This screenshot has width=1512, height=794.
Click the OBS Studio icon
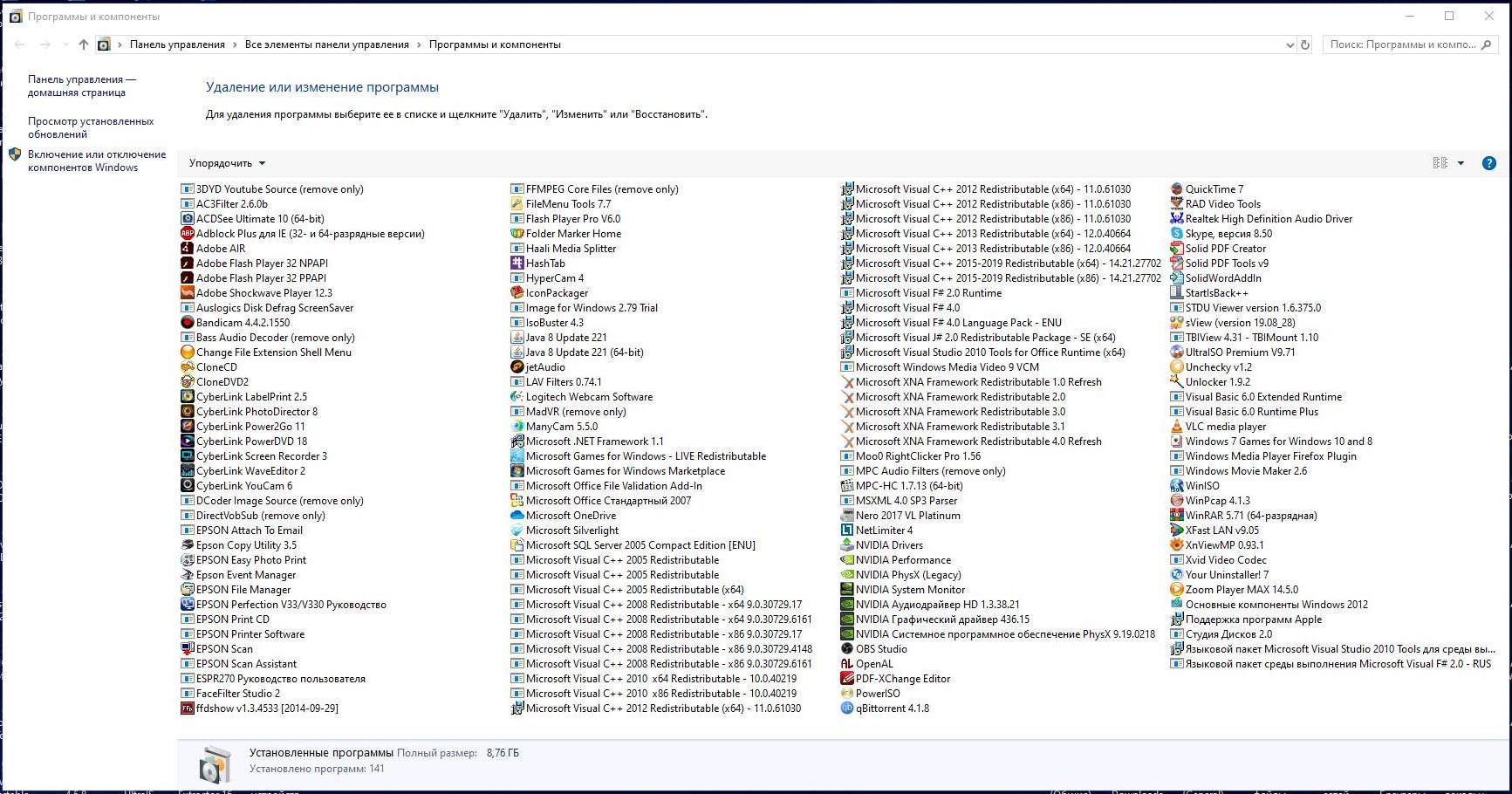point(846,649)
